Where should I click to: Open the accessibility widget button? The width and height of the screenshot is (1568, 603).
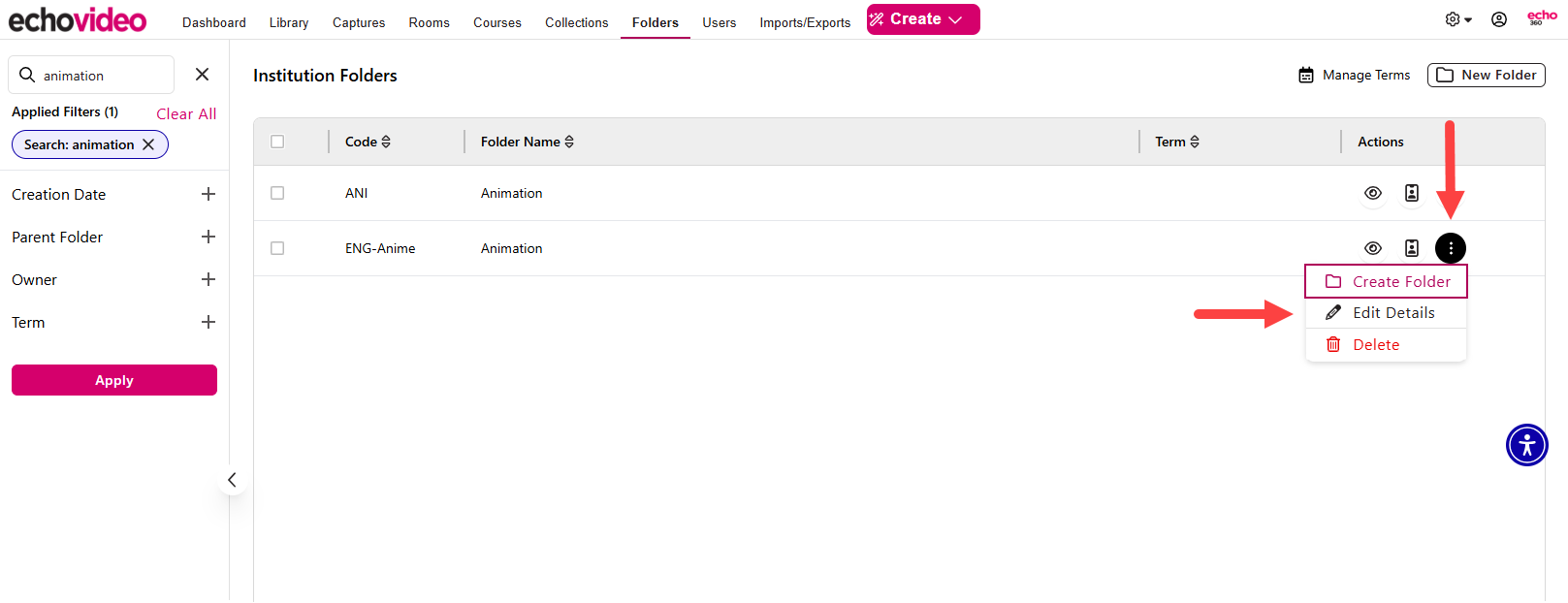pyautogui.click(x=1527, y=445)
